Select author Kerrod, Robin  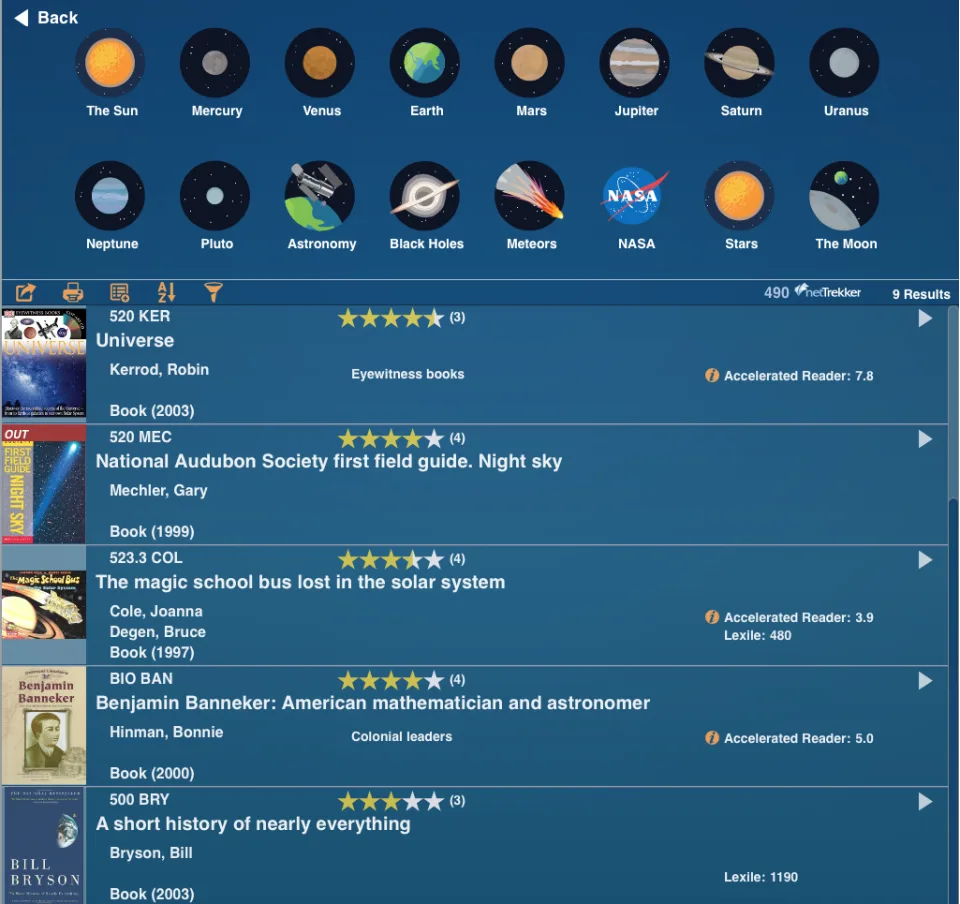[x=159, y=370]
